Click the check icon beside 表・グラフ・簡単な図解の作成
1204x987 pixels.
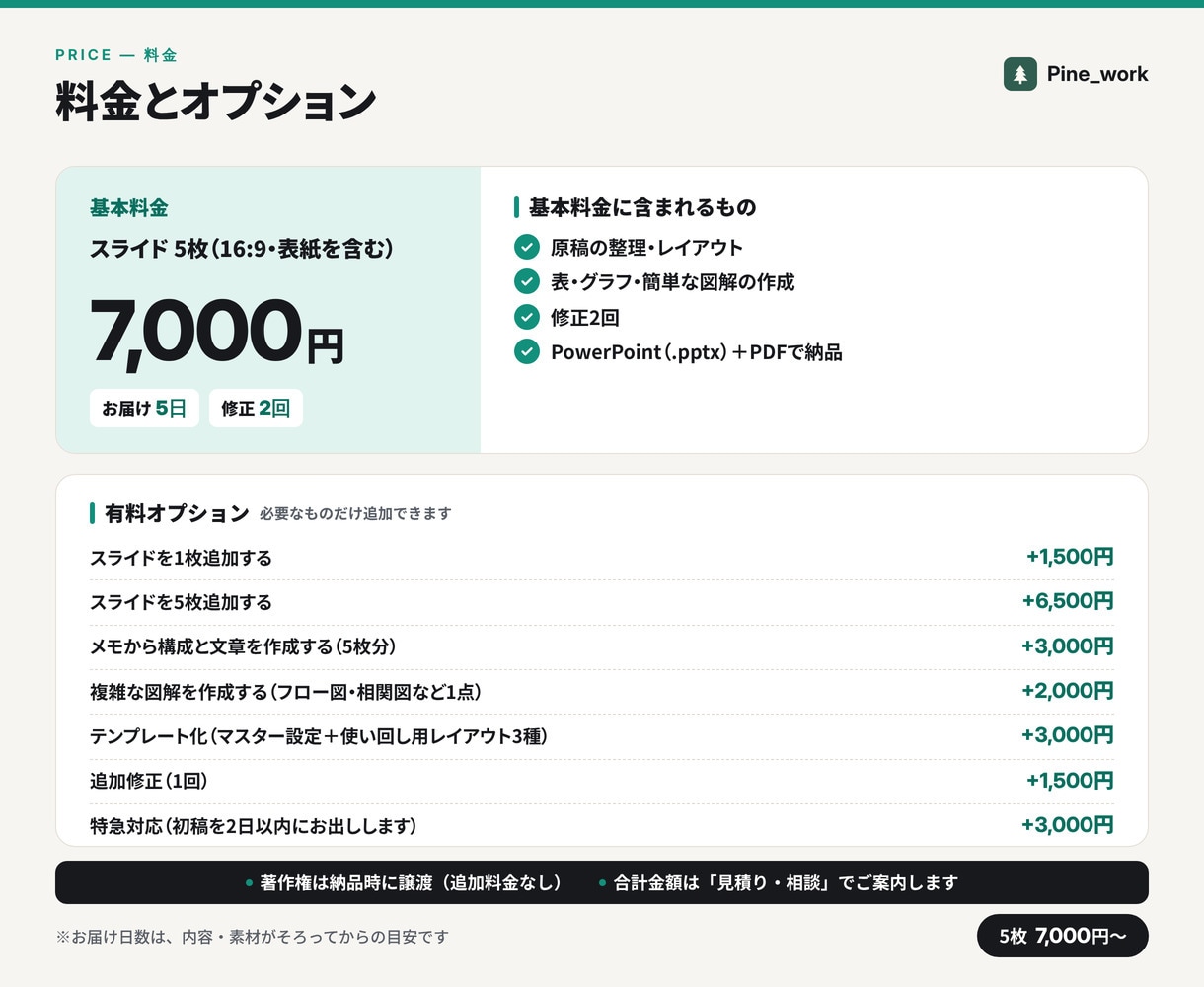pos(527,281)
